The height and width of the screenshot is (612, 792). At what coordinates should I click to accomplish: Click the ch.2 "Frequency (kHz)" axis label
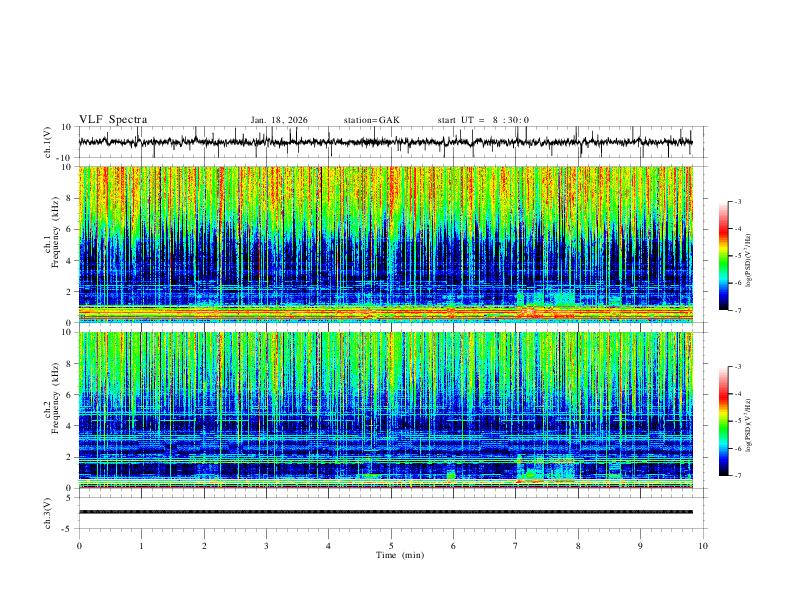pyautogui.click(x=55, y=398)
